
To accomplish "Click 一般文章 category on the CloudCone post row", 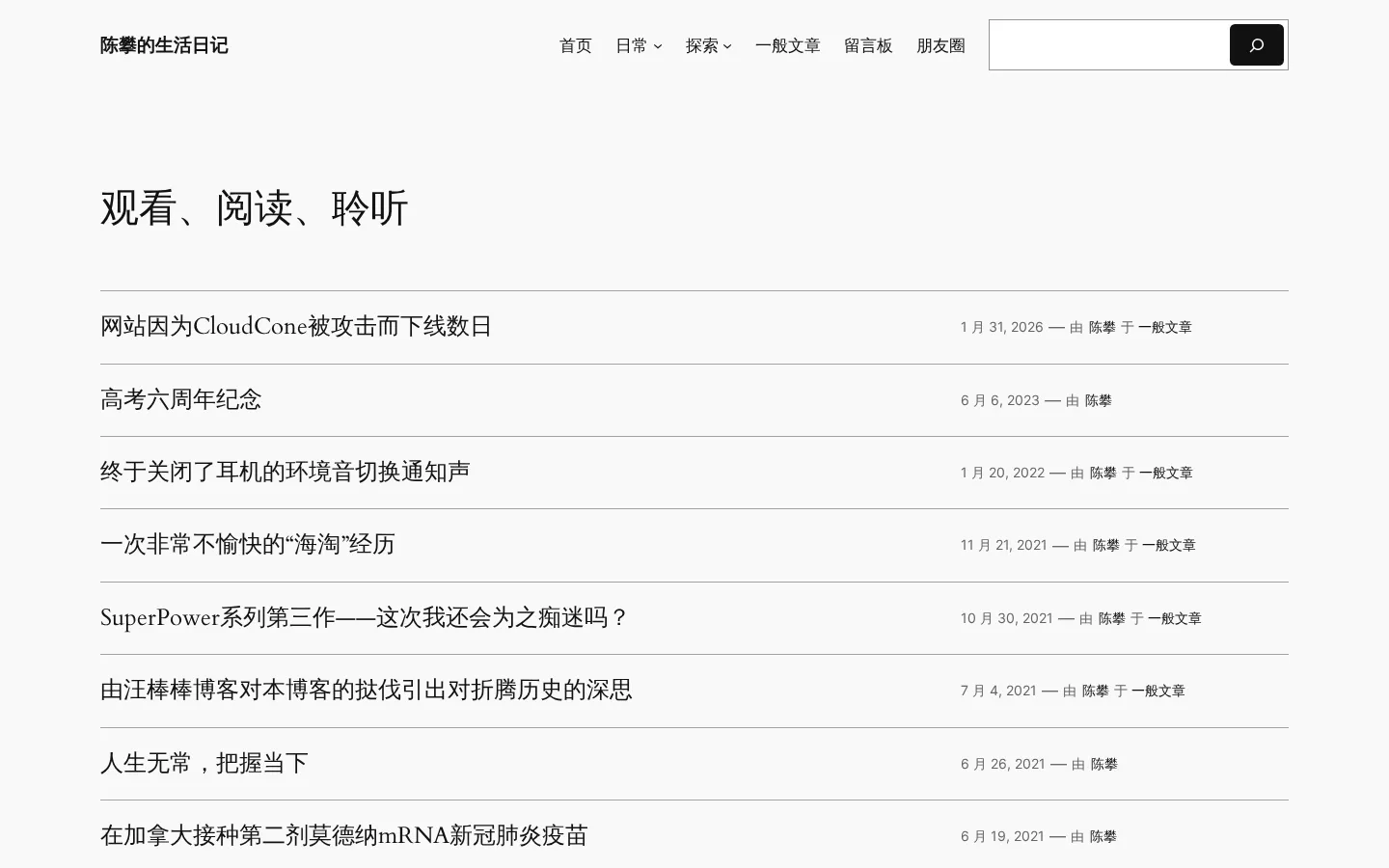I will tap(1165, 327).
